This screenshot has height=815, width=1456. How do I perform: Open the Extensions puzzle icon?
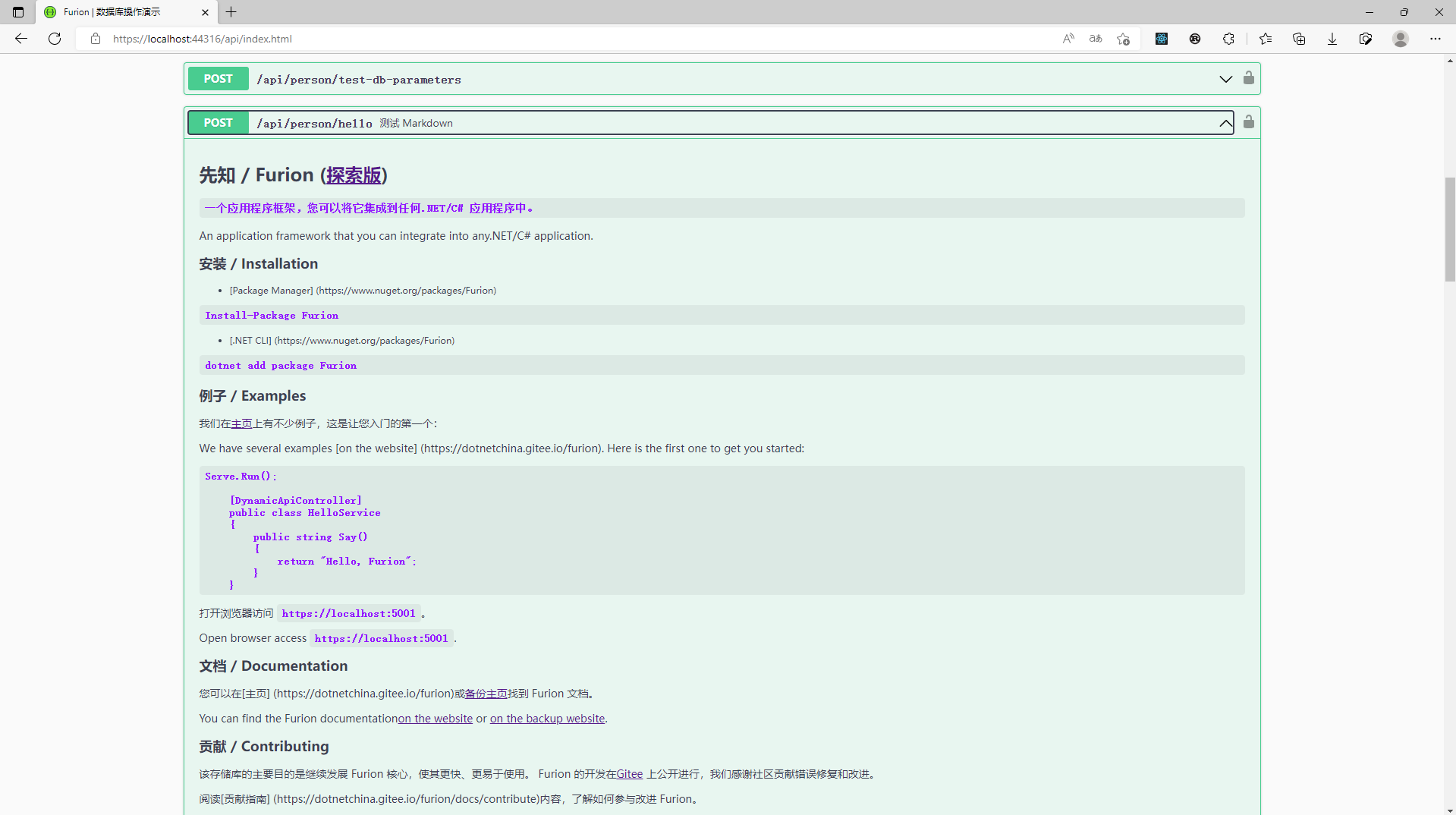point(1228,39)
